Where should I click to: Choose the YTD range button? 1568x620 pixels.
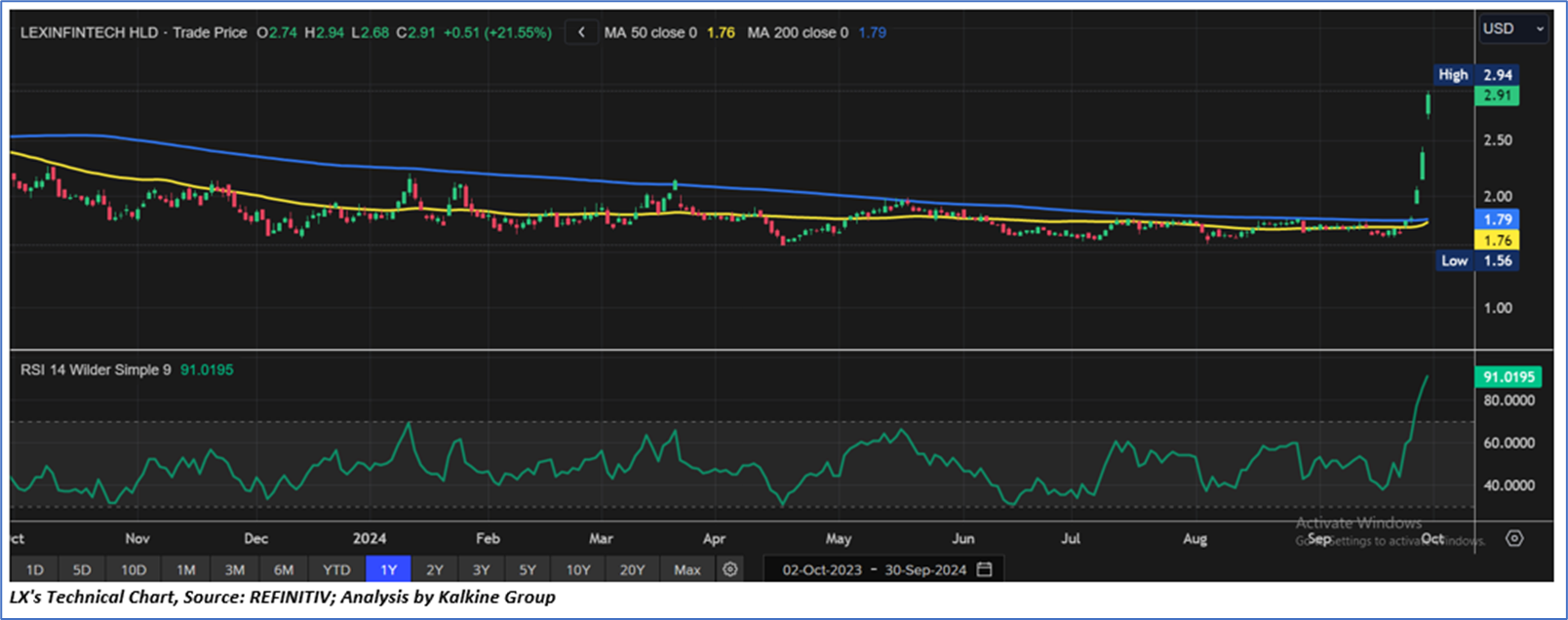point(336,569)
